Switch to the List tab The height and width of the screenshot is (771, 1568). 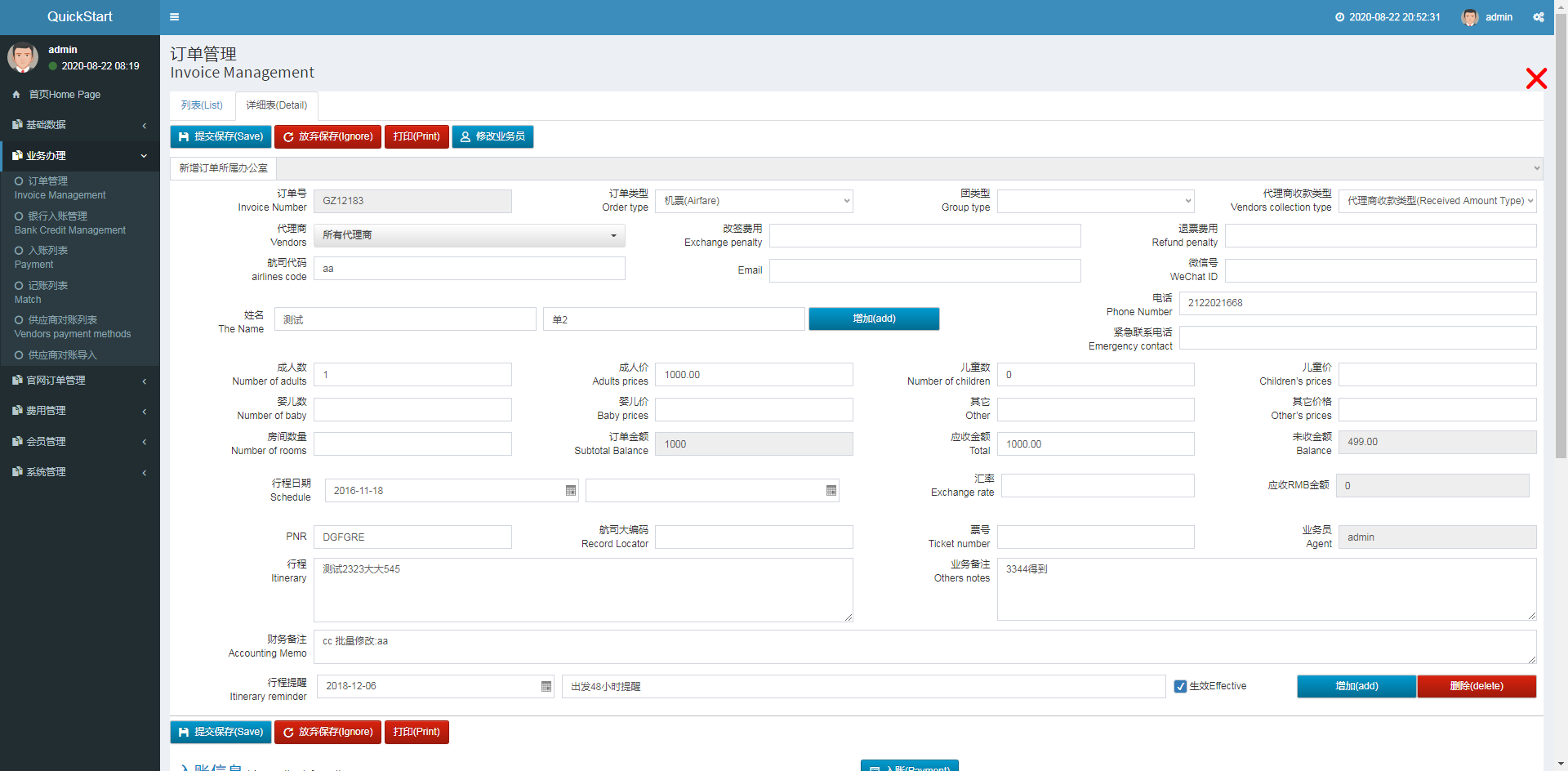202,105
